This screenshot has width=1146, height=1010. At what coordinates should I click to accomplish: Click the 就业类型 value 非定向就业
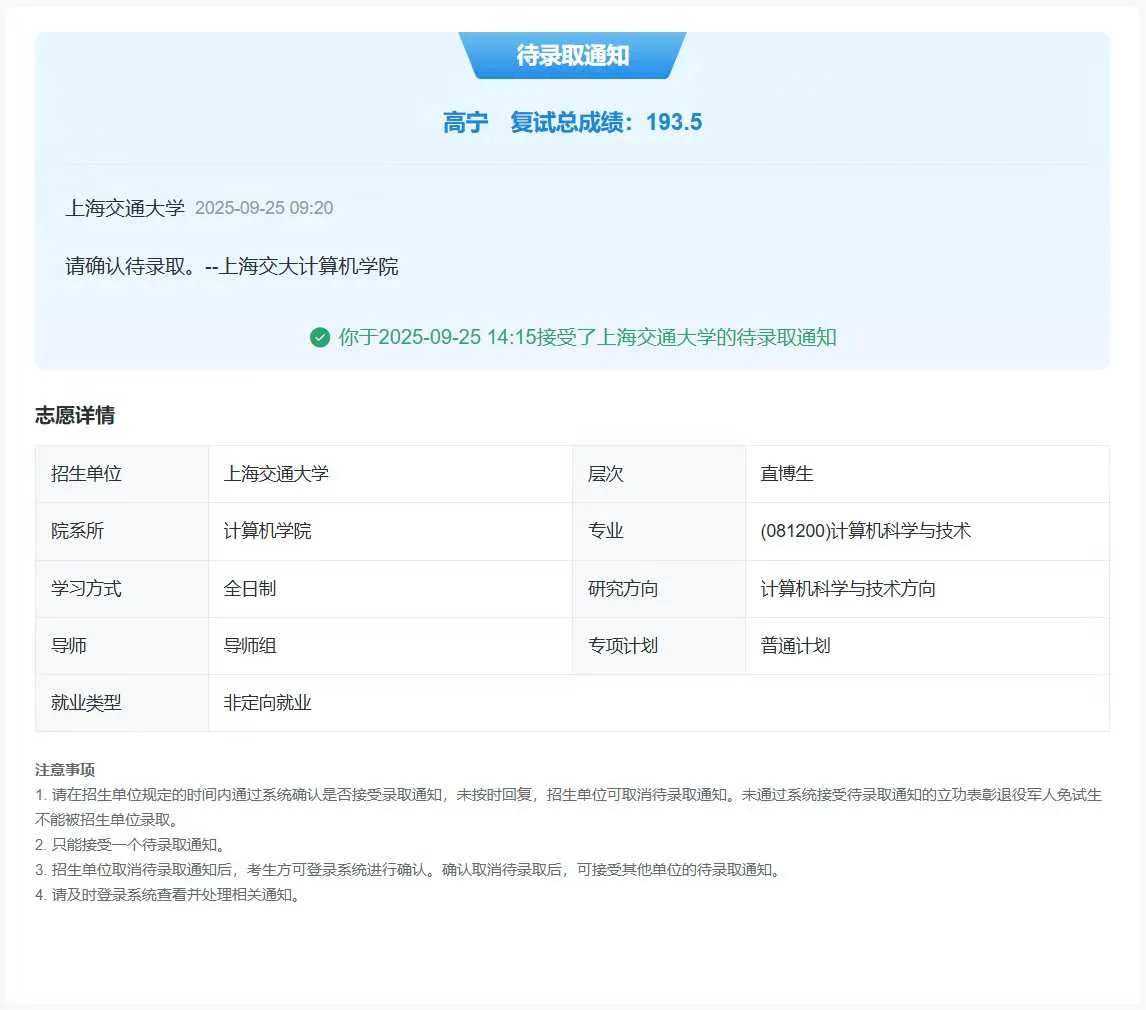pyautogui.click(x=268, y=703)
